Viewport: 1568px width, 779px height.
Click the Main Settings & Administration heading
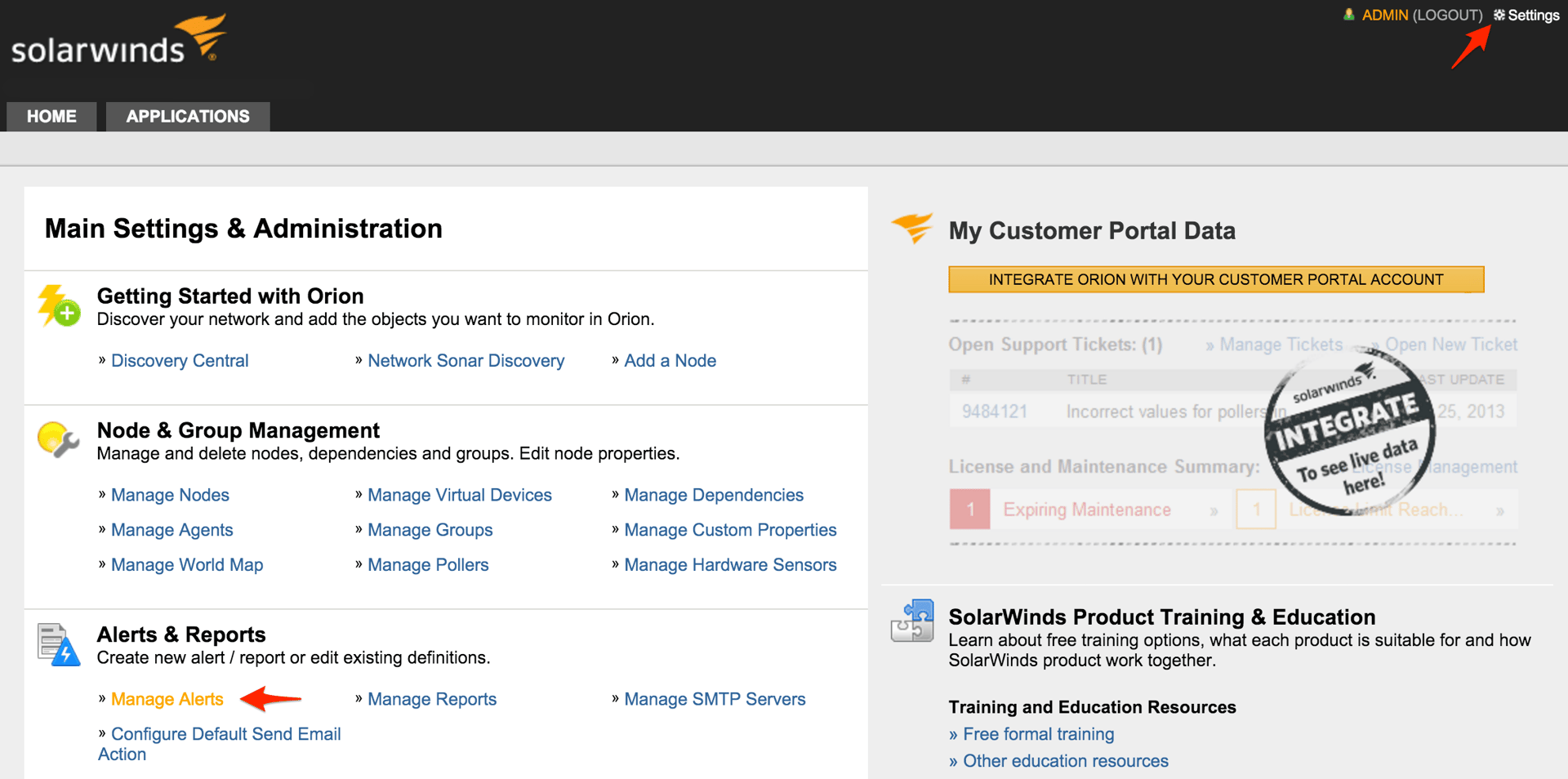click(x=243, y=229)
